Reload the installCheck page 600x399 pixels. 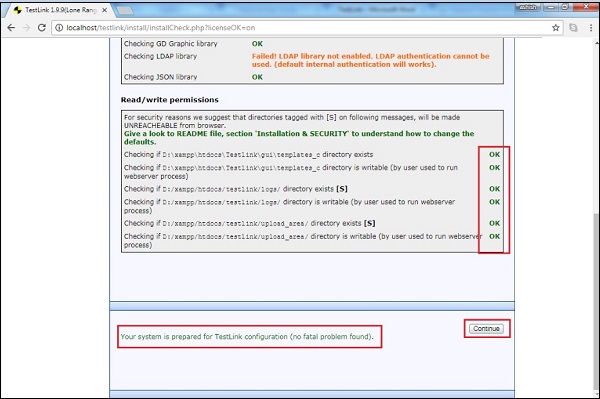point(41,28)
